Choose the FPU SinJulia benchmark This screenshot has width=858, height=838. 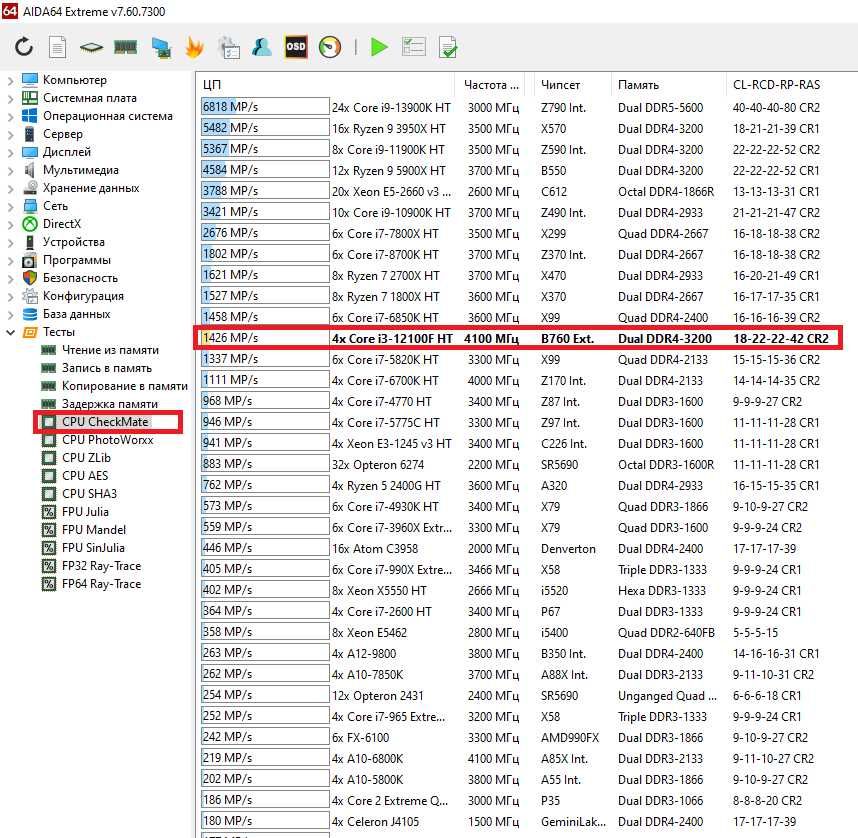click(x=93, y=548)
